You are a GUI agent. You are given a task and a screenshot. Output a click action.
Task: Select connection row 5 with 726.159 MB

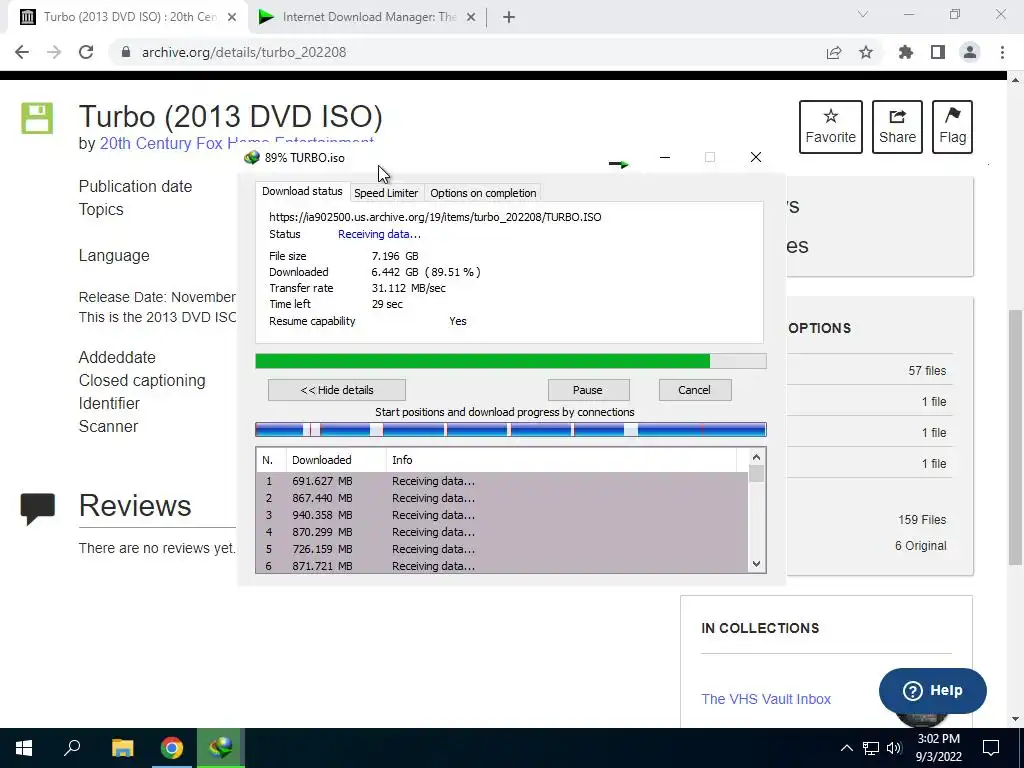coord(502,549)
